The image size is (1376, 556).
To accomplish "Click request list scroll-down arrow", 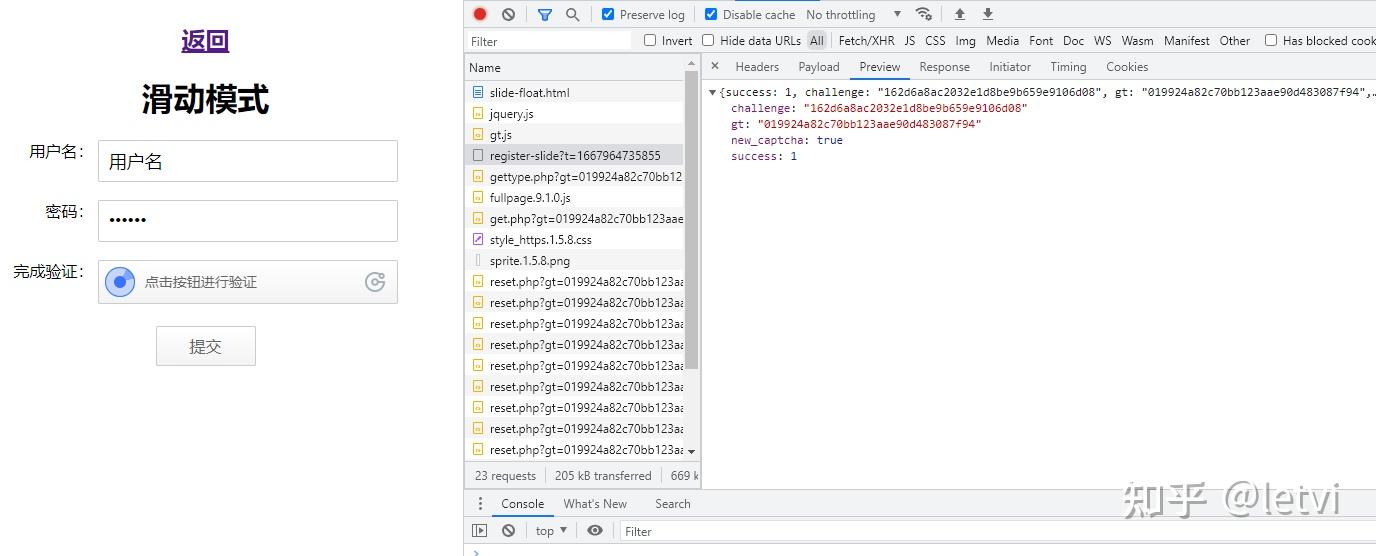I will 692,452.
